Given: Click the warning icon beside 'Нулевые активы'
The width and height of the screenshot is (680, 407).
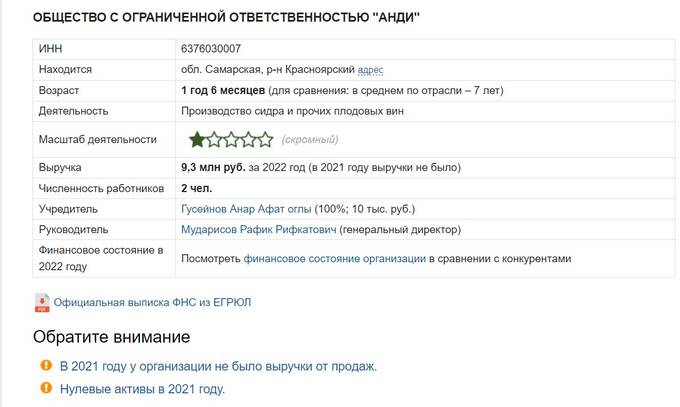Looking at the screenshot, I should (45, 389).
